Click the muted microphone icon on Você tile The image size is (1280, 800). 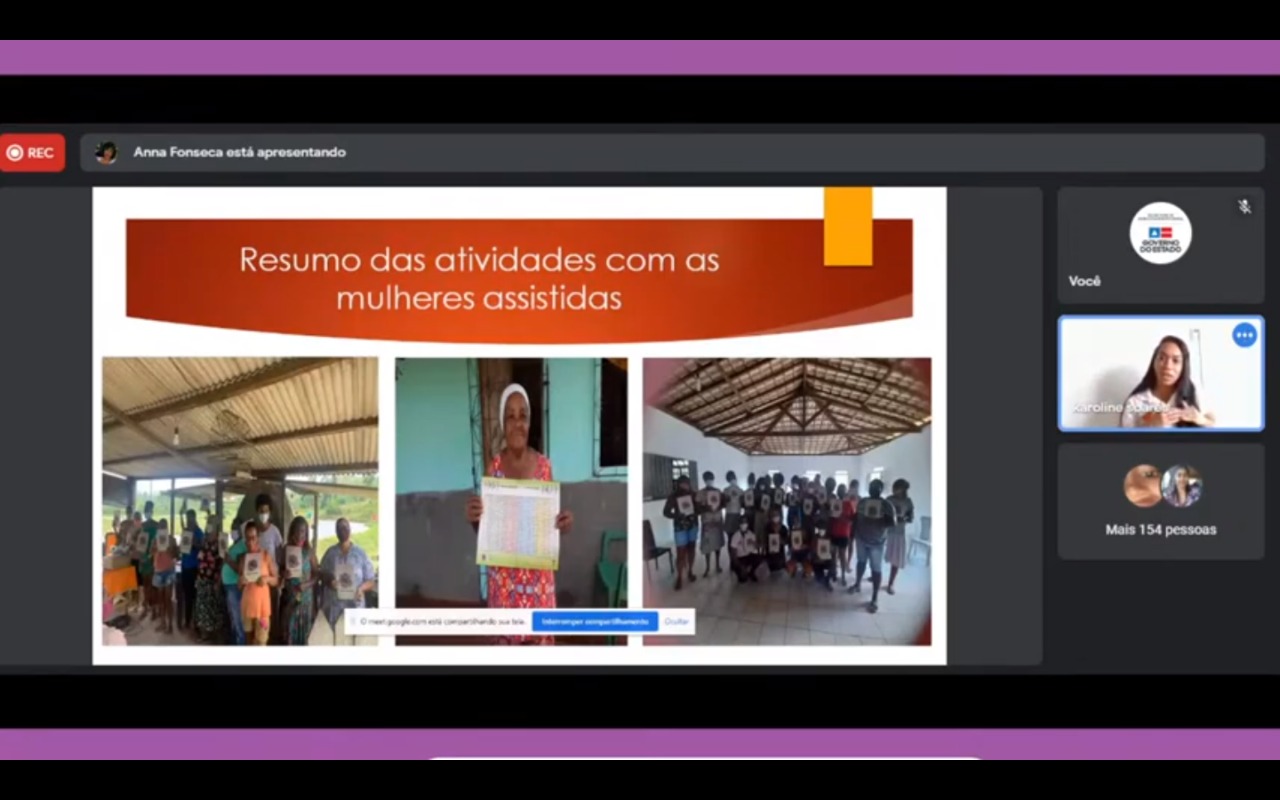coord(1244,206)
